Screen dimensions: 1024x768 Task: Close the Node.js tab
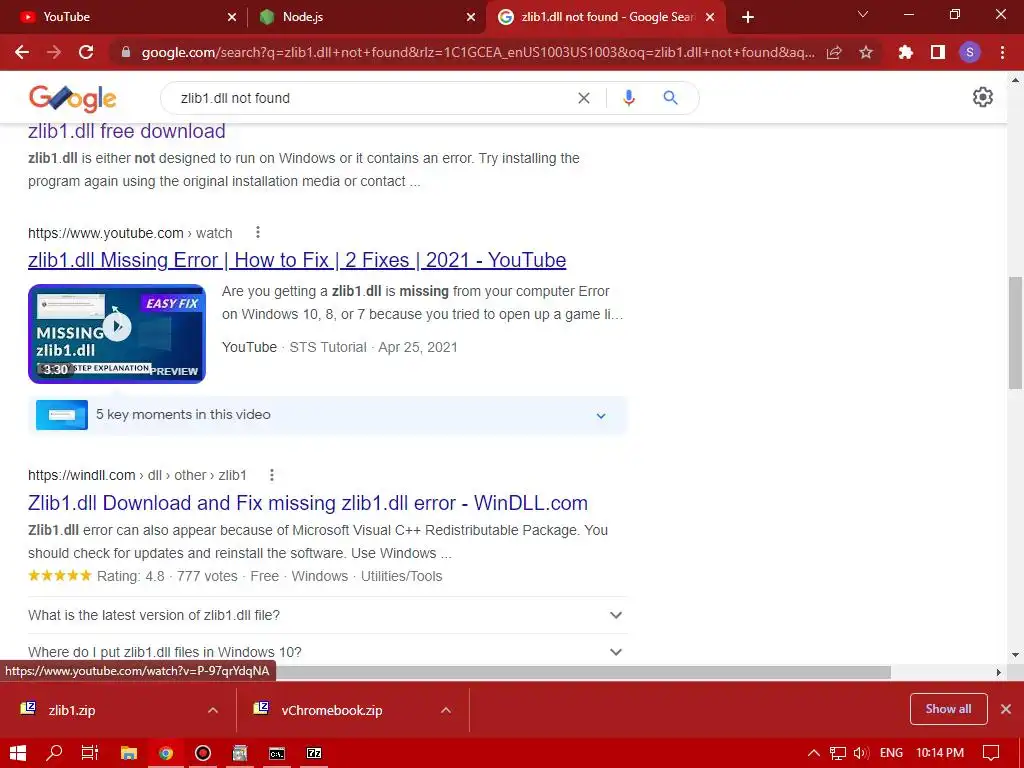coord(471,17)
